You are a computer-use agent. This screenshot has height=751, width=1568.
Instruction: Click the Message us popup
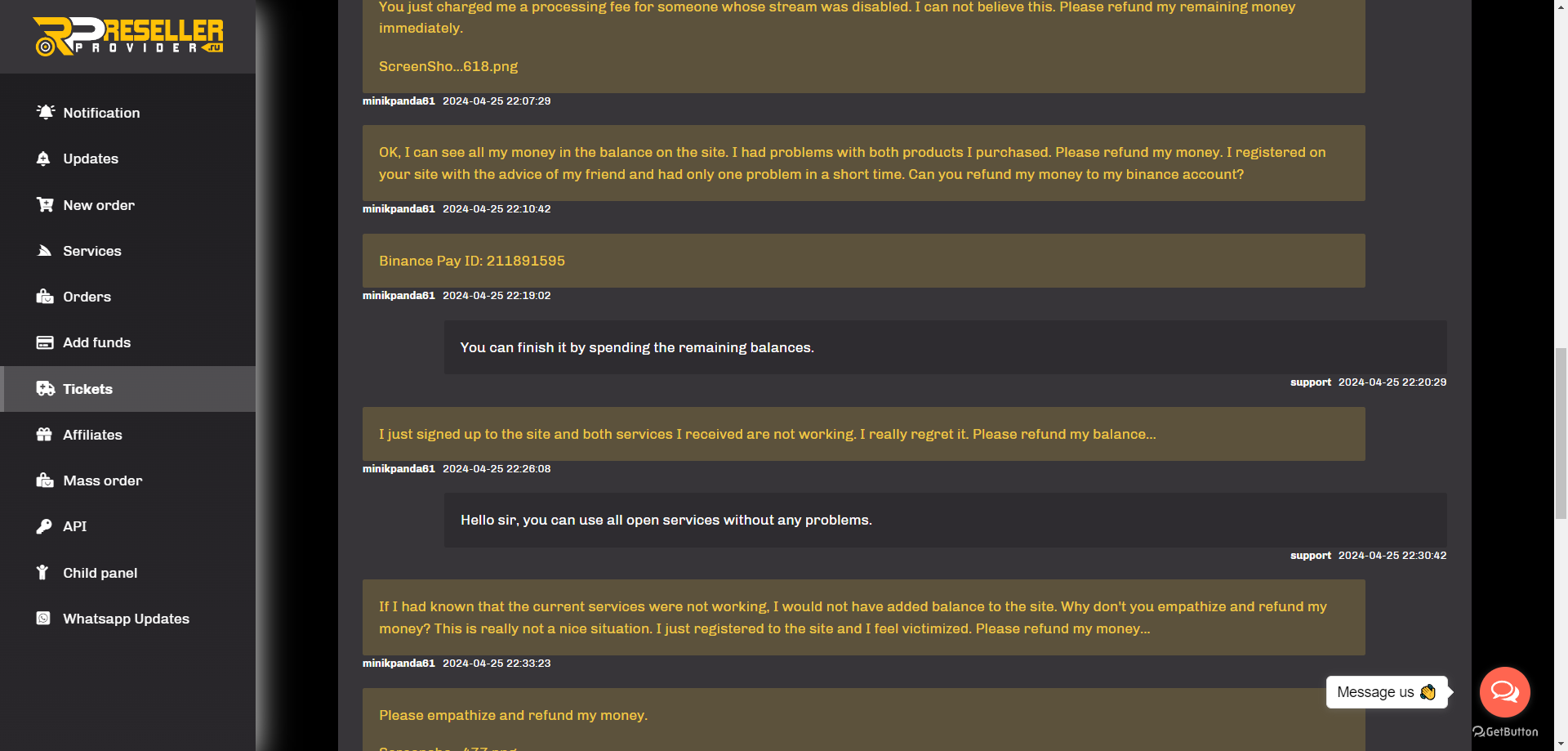click(1387, 692)
